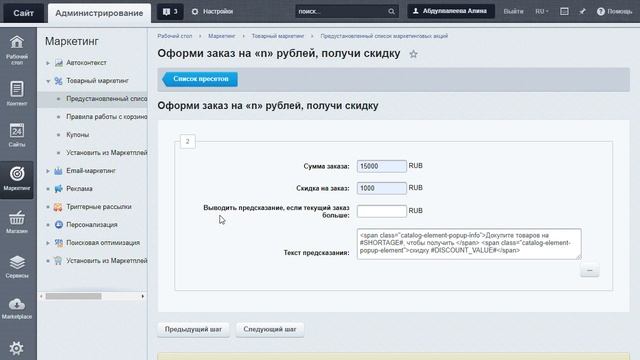This screenshot has width=640, height=360.
Task: Open the Сервисы layers sidebar icon
Action: point(17,262)
